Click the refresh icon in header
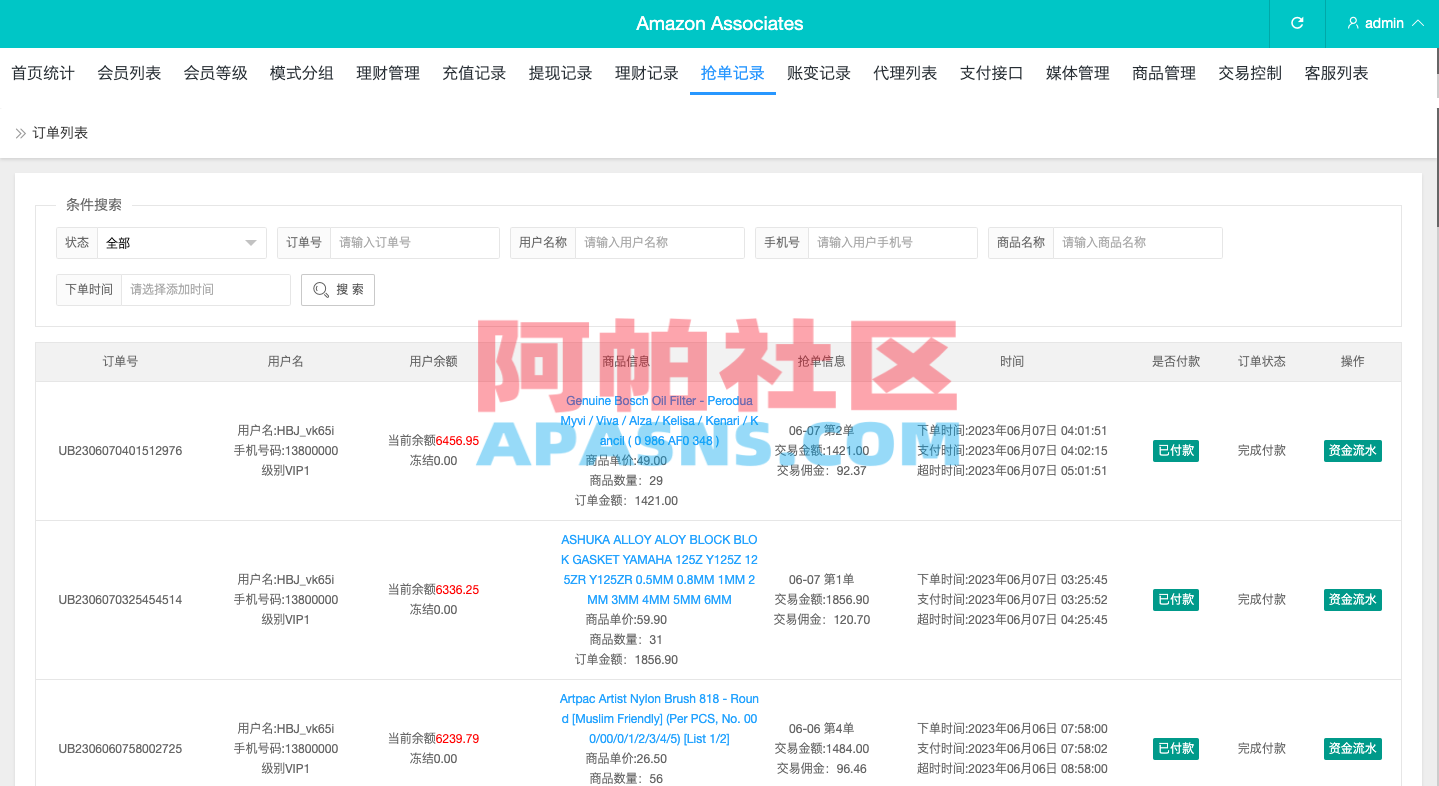The width and height of the screenshot is (1439, 786). pyautogui.click(x=1297, y=23)
